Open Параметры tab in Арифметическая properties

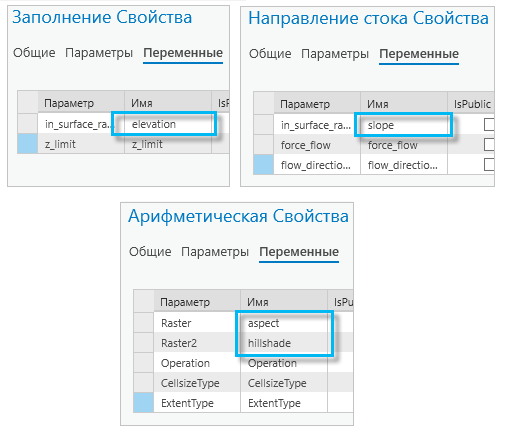tap(215, 252)
